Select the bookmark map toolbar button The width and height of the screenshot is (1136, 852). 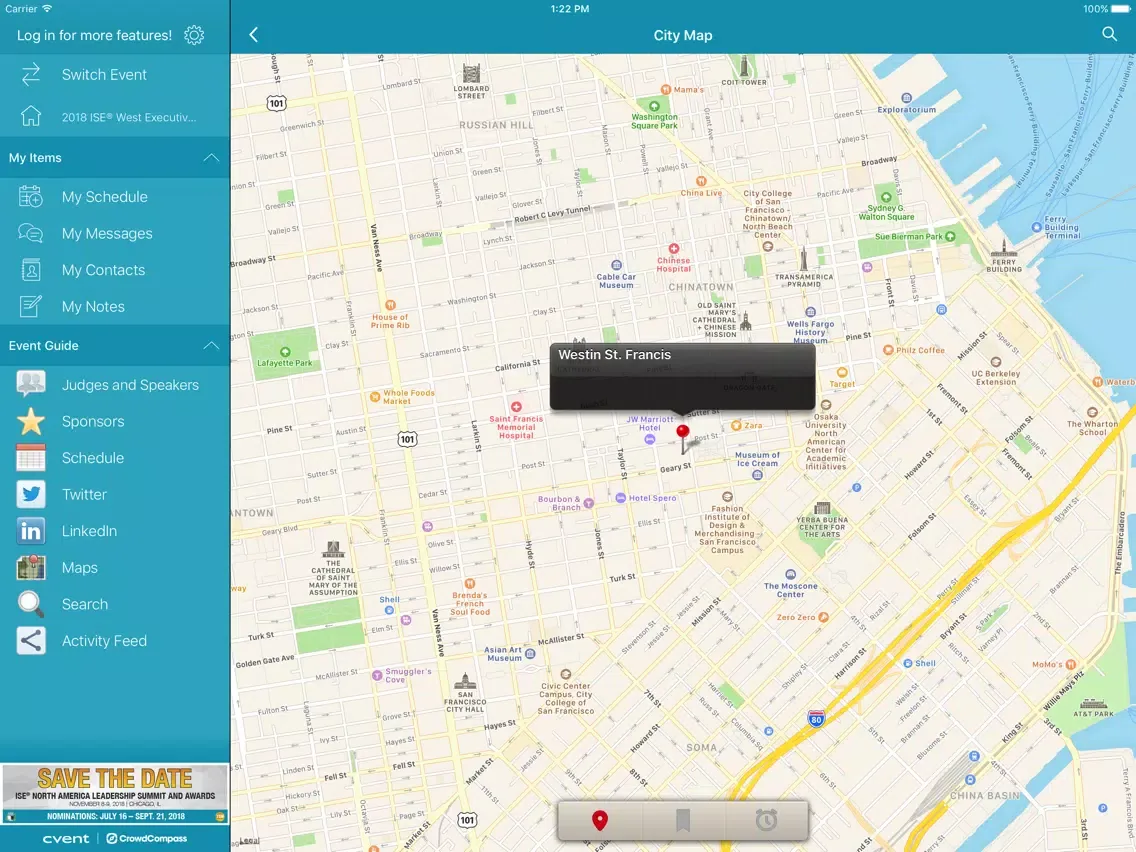tap(682, 820)
